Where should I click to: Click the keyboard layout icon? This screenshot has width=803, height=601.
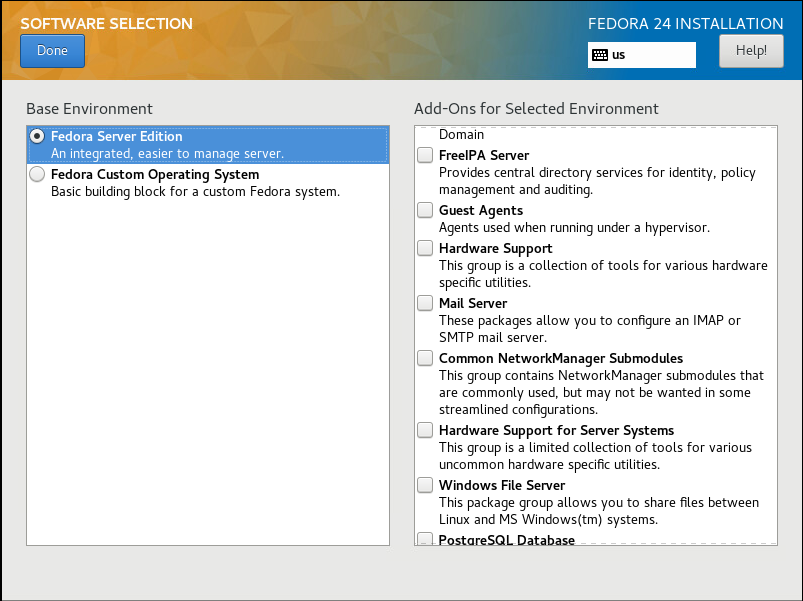click(x=600, y=55)
